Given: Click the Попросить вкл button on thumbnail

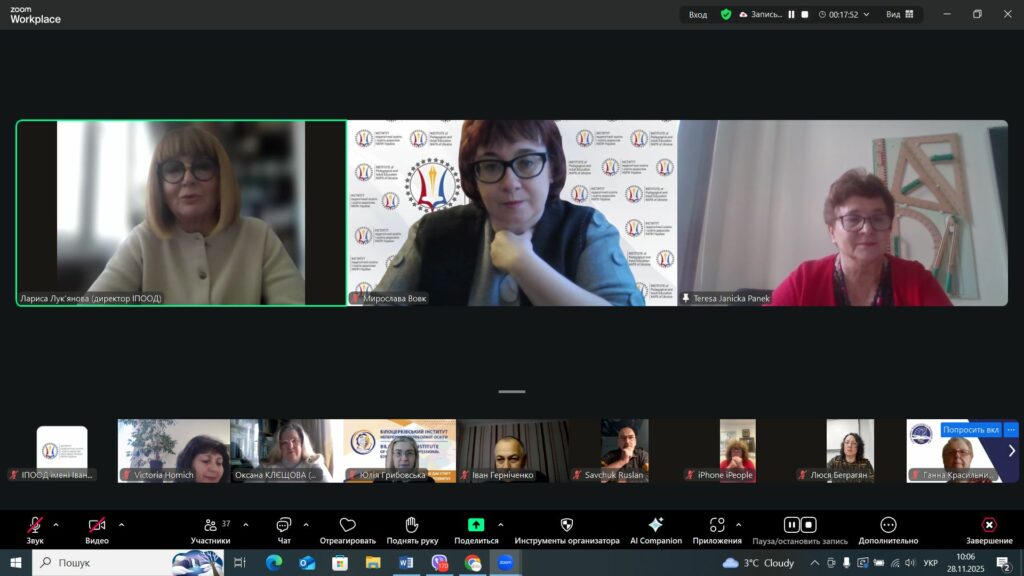Looking at the screenshot, I should click(x=971, y=430).
